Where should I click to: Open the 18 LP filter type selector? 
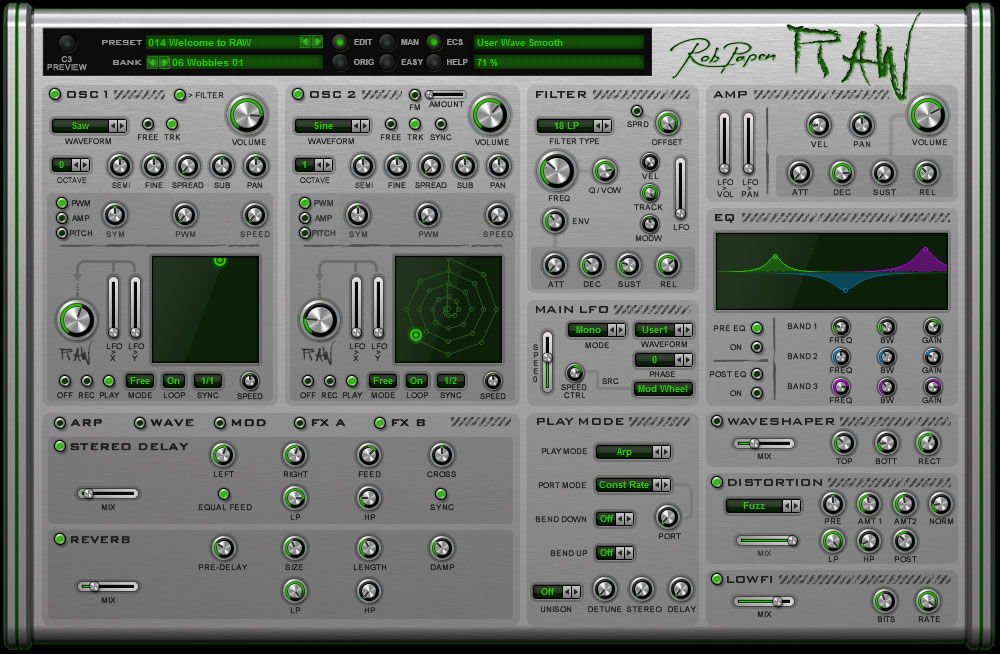[574, 126]
